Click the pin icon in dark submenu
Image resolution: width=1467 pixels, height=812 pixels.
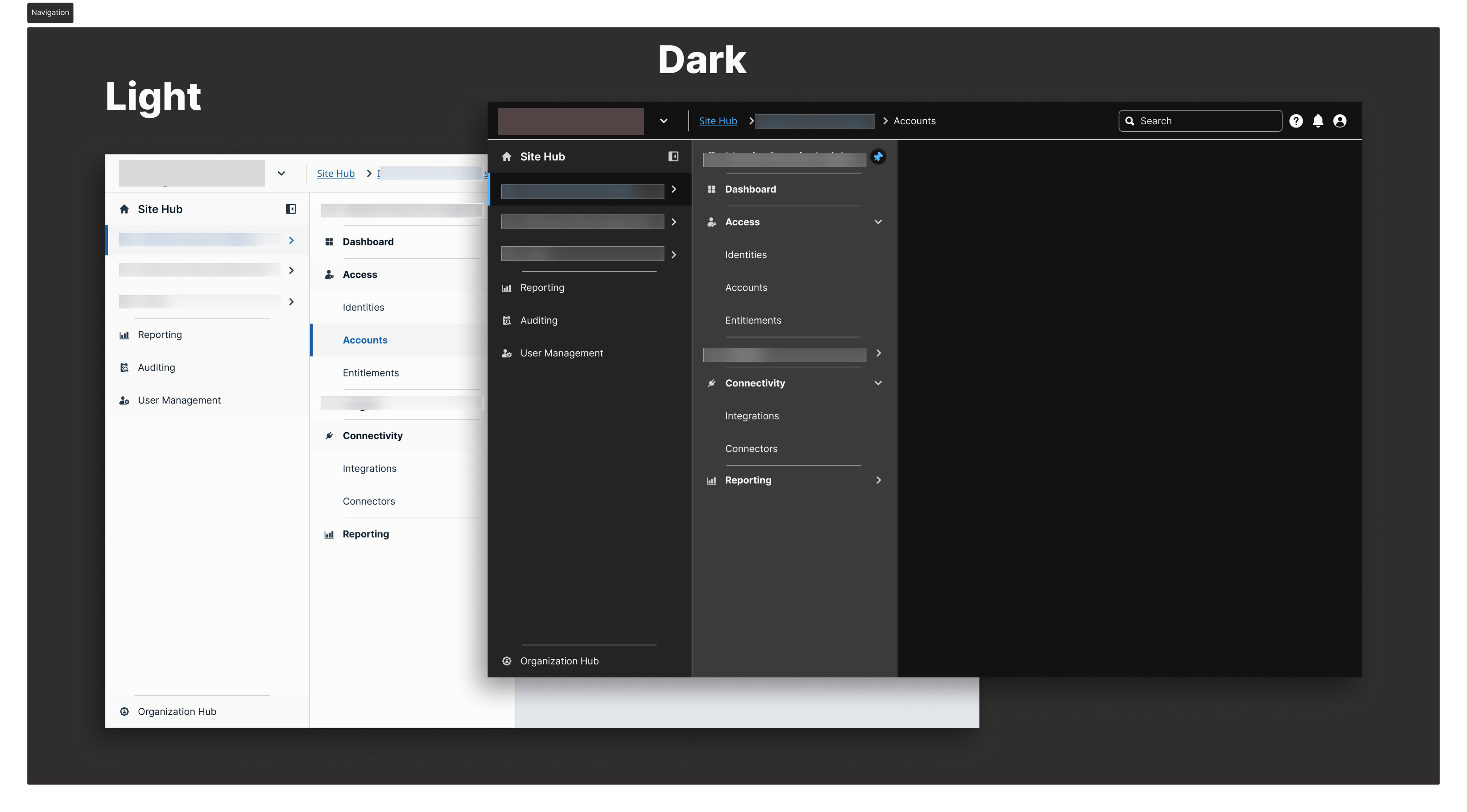[878, 157]
